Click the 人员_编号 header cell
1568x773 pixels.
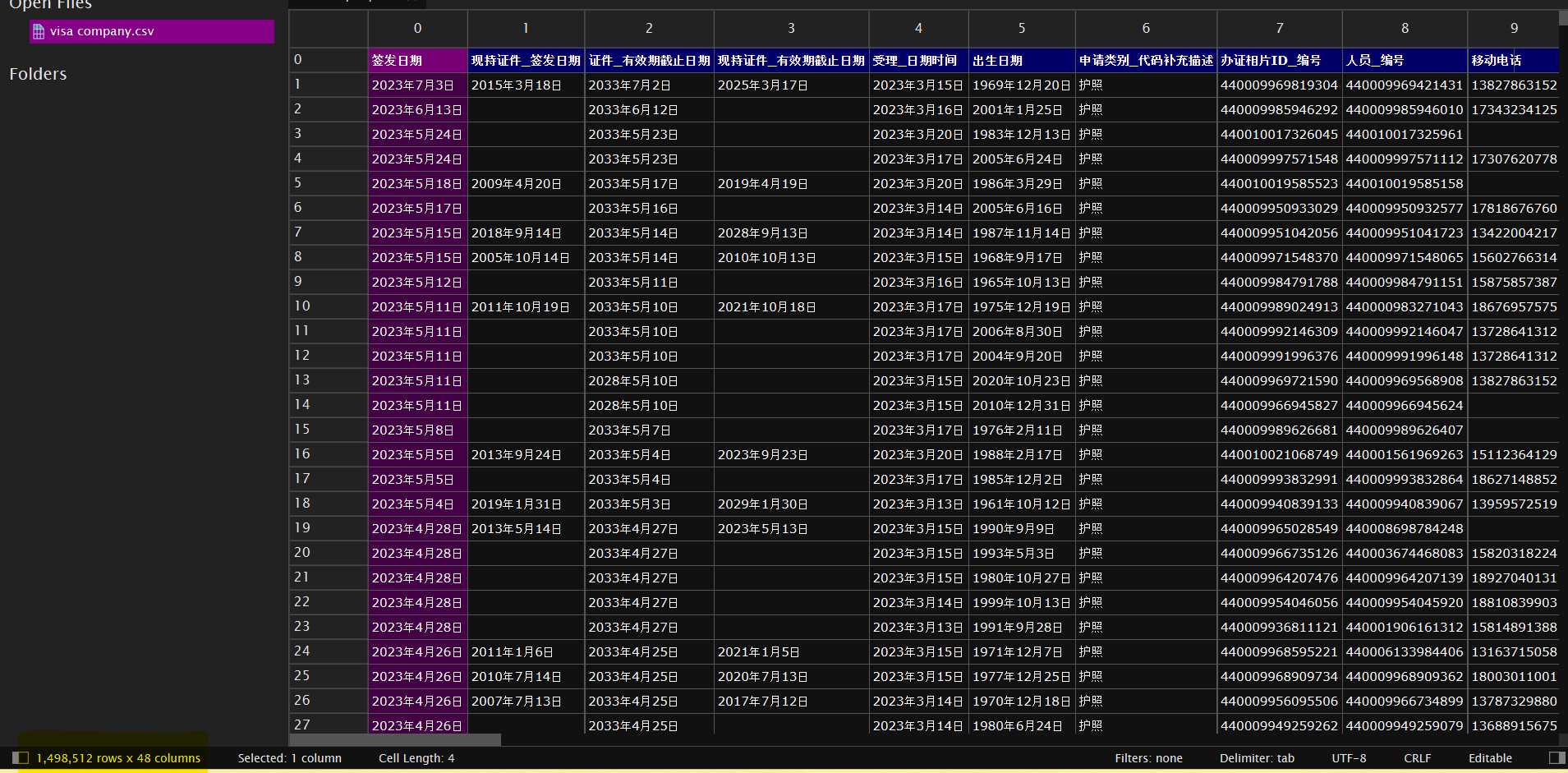click(1405, 60)
